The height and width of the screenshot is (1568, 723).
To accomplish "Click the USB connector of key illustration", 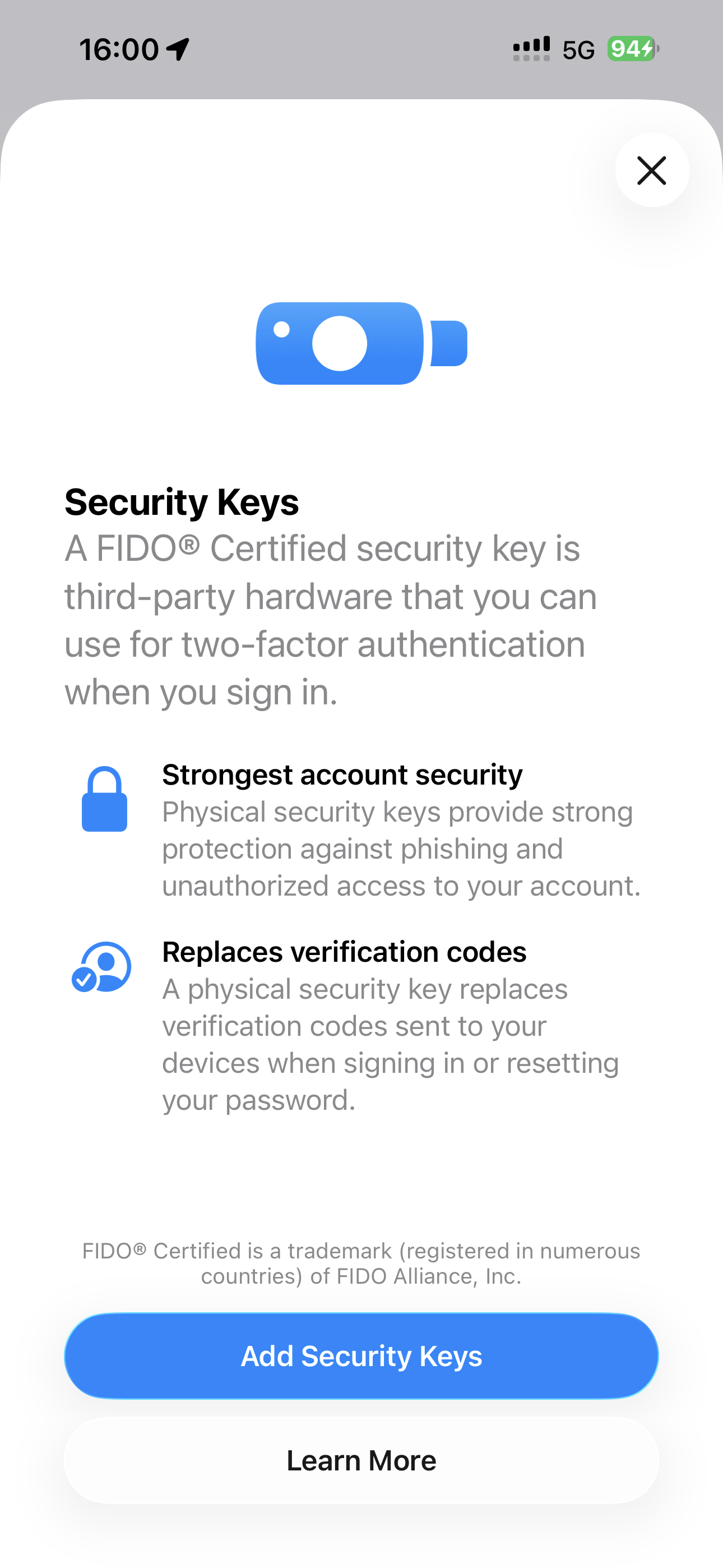I will 449,343.
